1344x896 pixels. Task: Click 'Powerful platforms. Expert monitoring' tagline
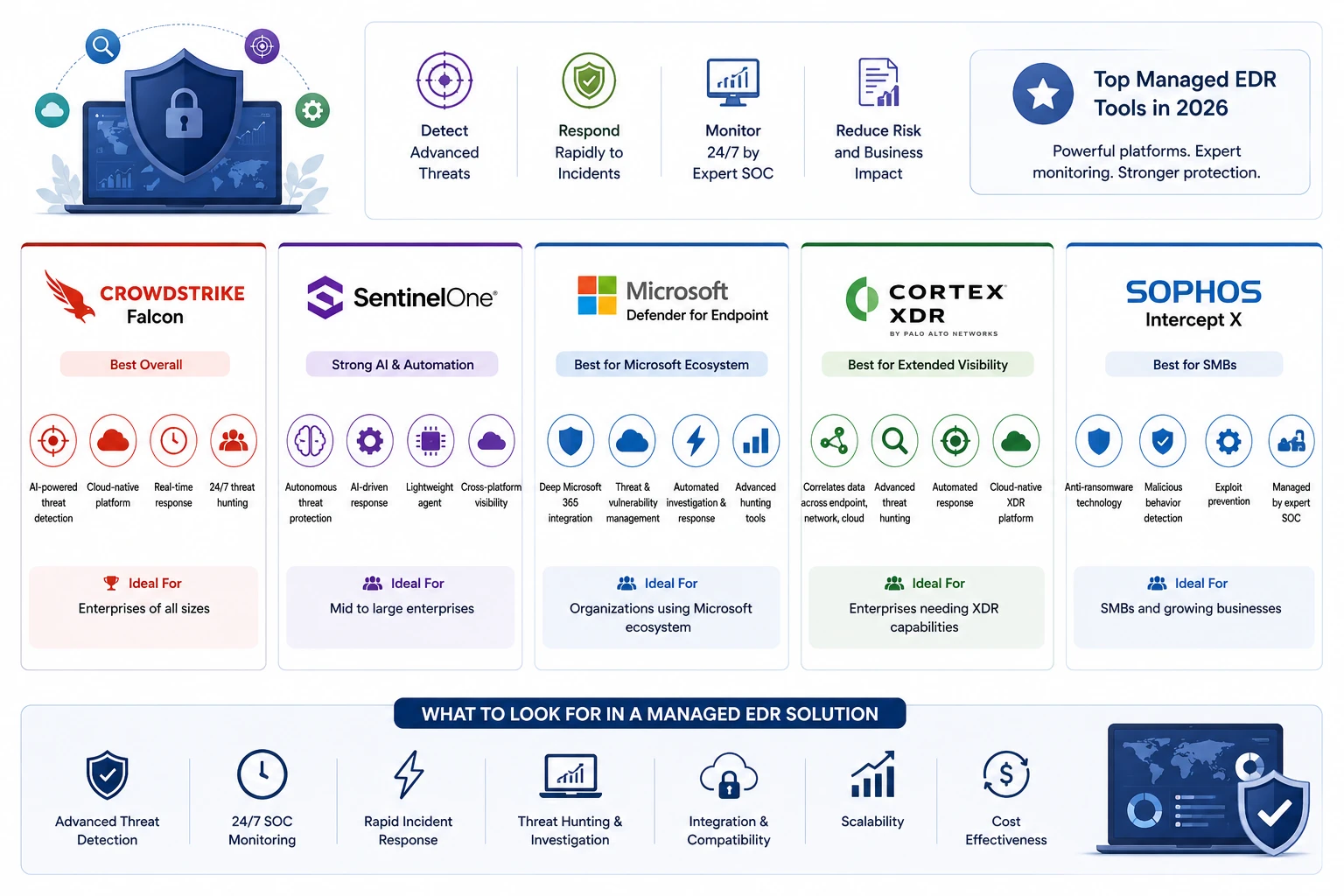[x=1146, y=162]
